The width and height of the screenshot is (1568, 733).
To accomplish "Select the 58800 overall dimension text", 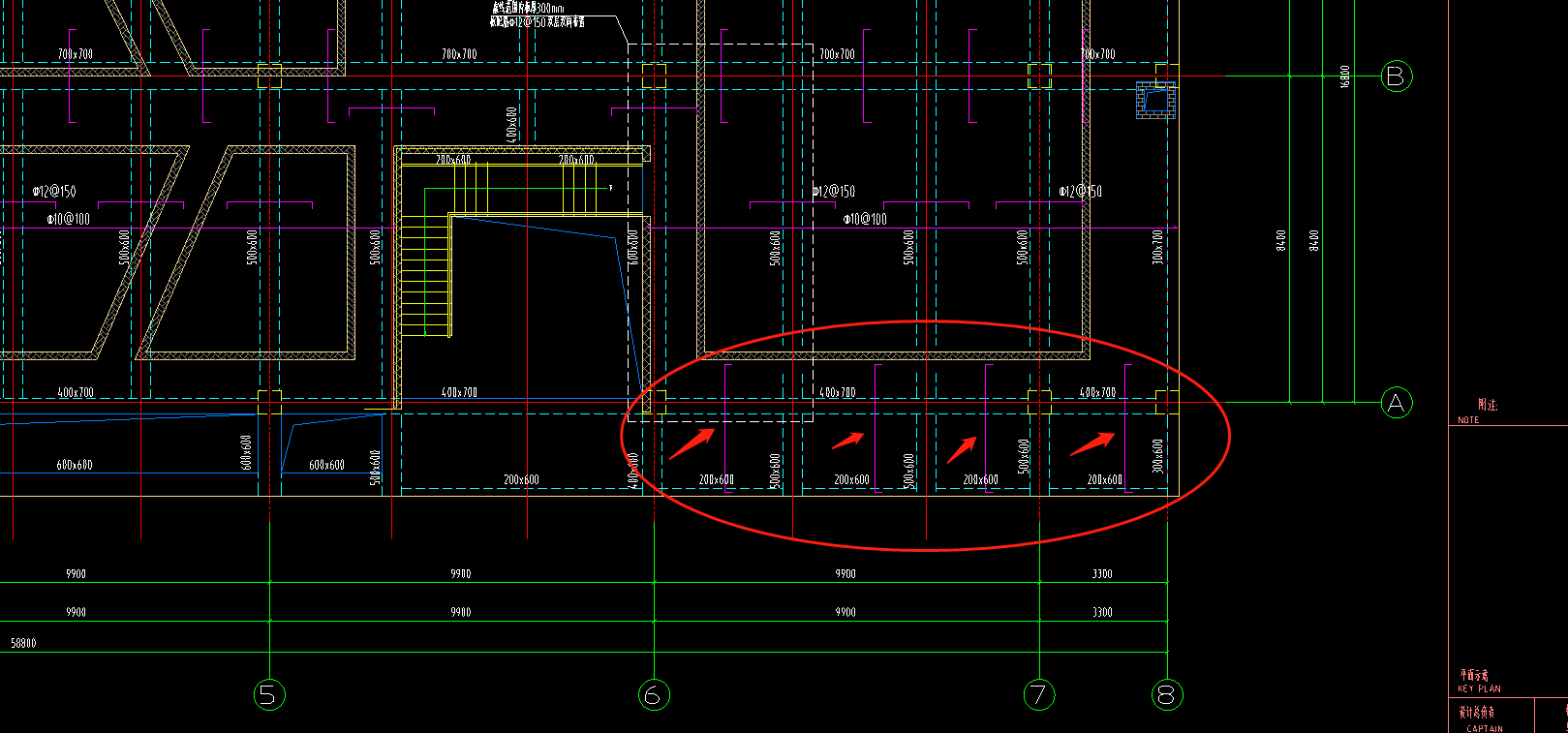I will click(x=23, y=643).
